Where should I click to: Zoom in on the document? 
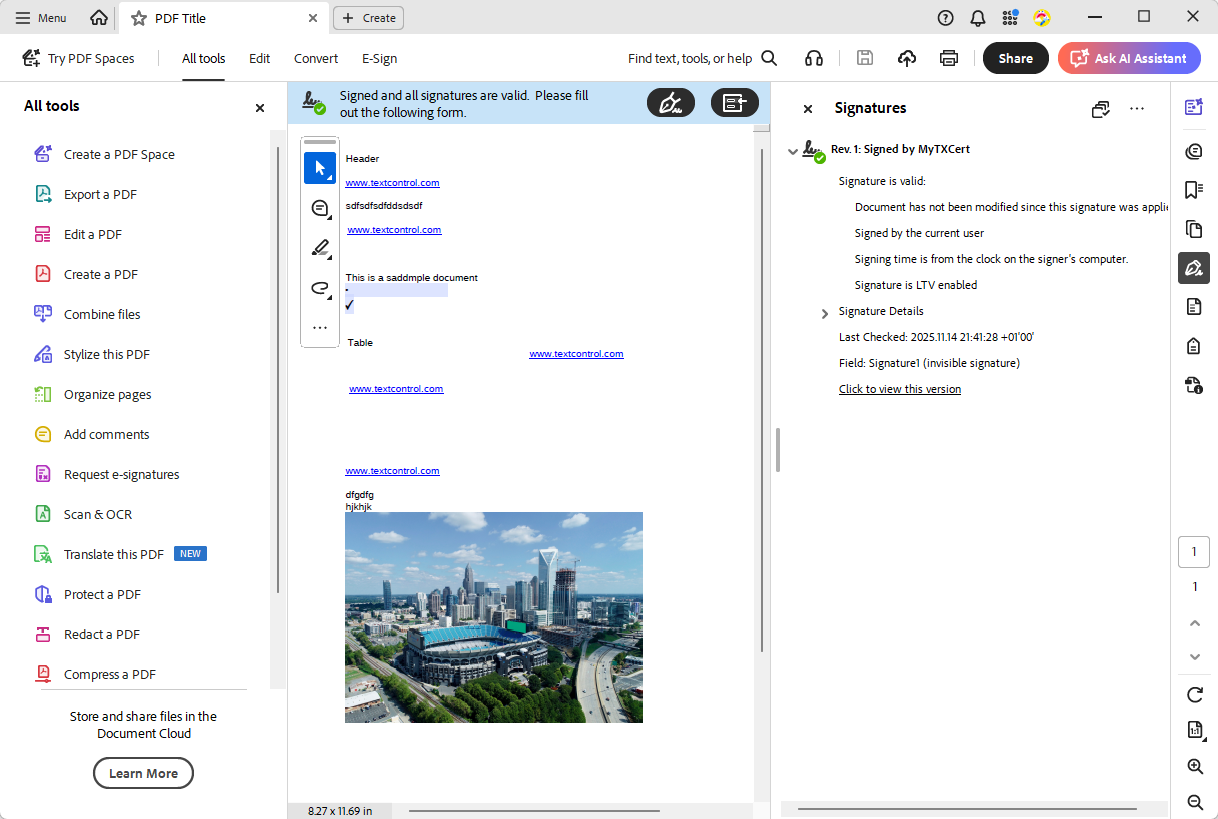click(x=1194, y=766)
